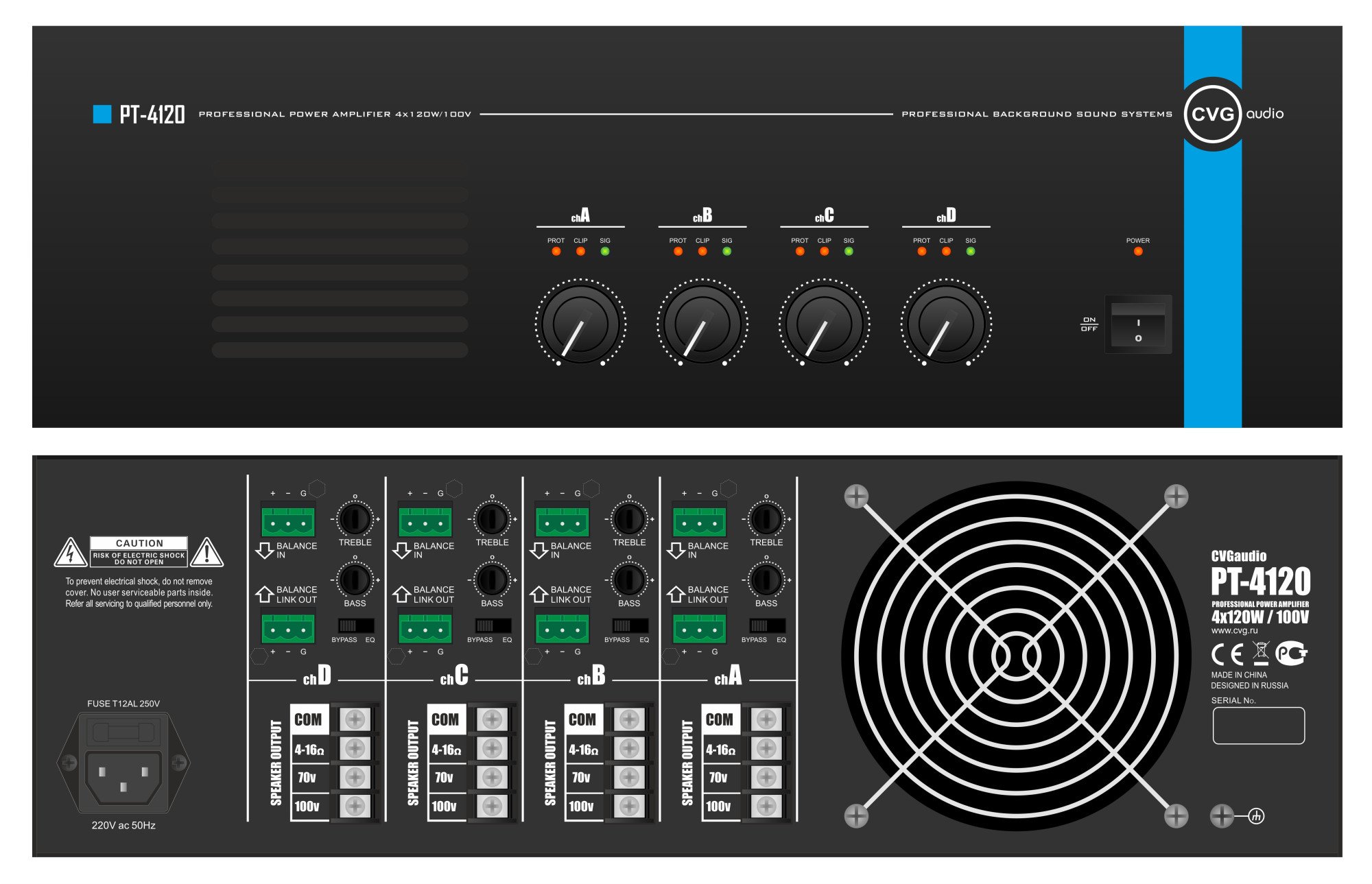Click the chB BASS knob on rear panel
Viewport: 1372px width, 884px height.
pyautogui.click(x=629, y=580)
